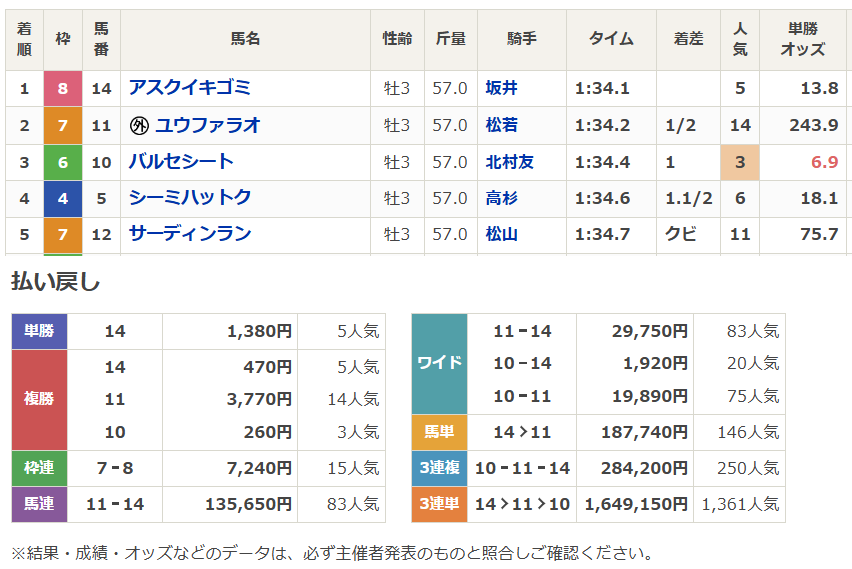
Task: Click the 単勝オッズ column header
Action: [803, 39]
